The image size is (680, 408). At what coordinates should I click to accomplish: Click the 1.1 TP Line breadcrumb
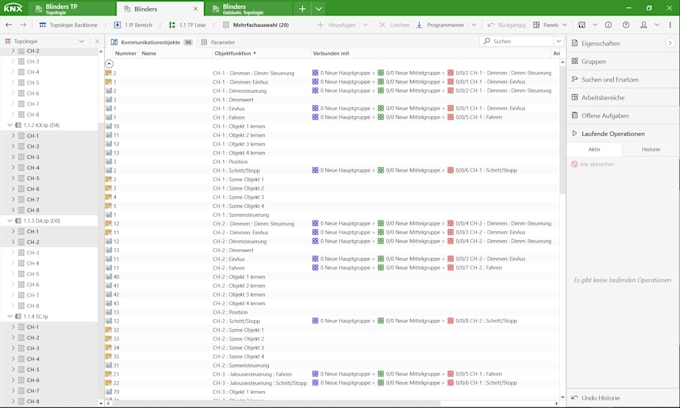[x=187, y=25]
